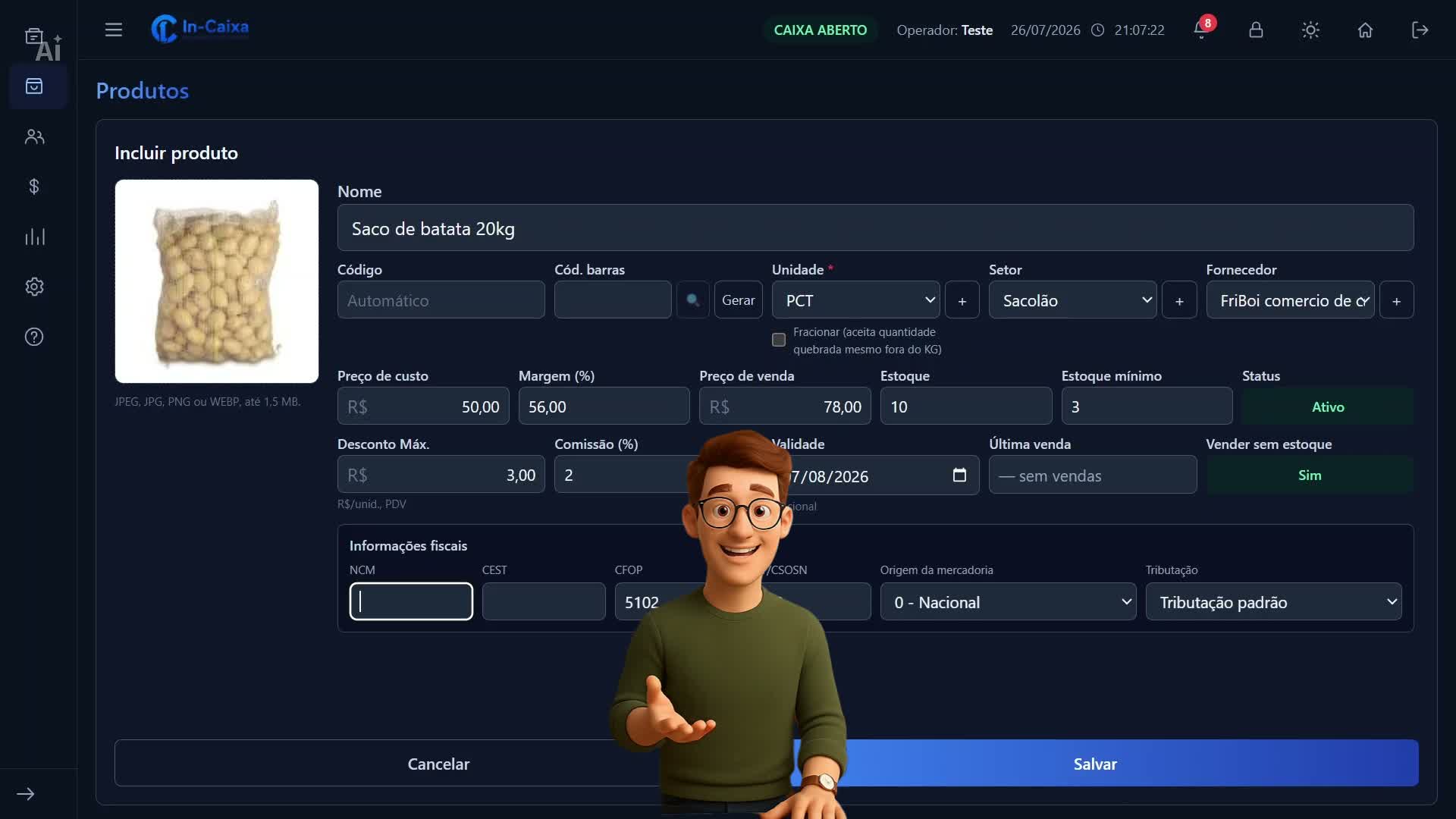Click the Margem (%) field
The image size is (1456, 819).
click(604, 406)
